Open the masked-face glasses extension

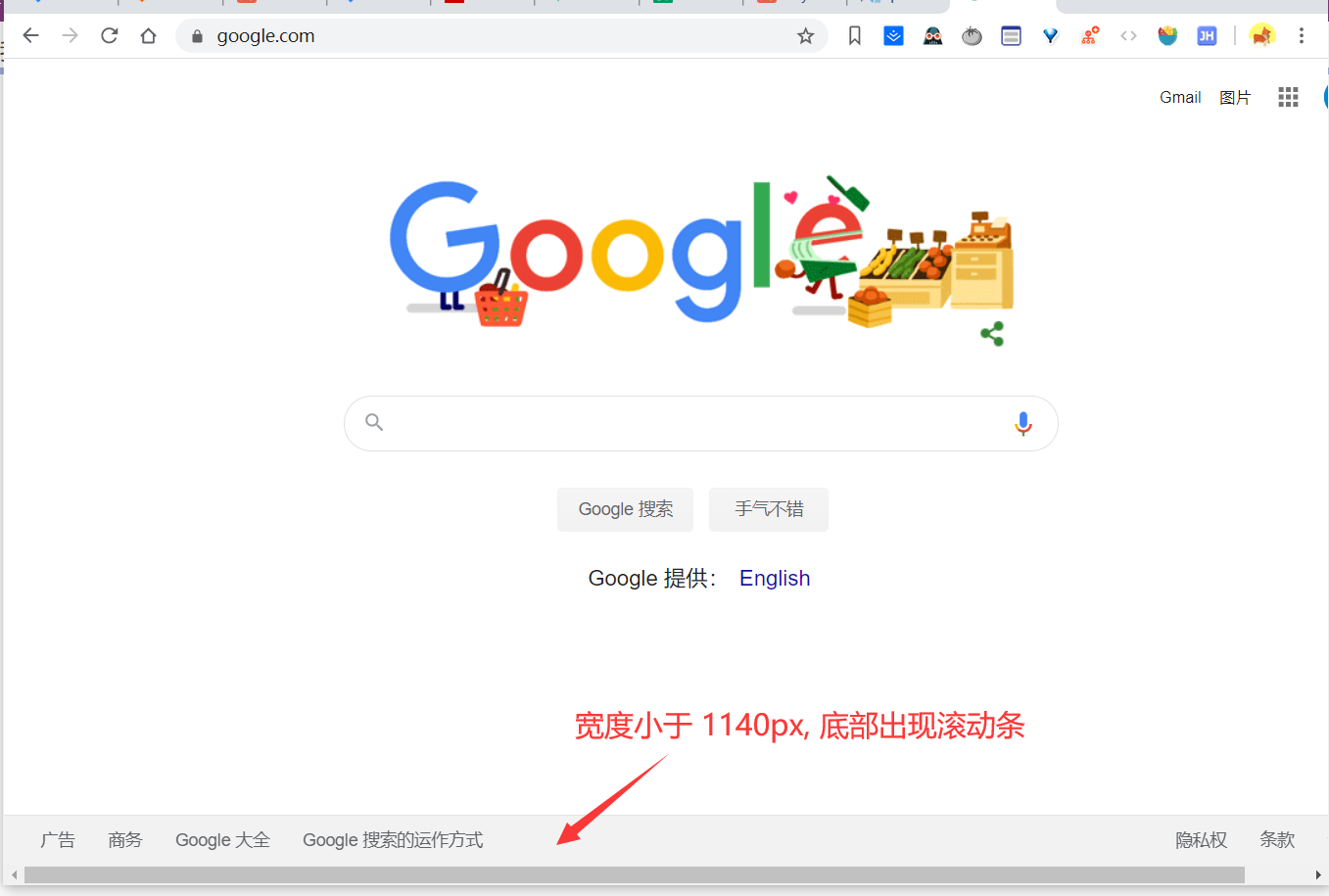pyautogui.click(x=933, y=36)
